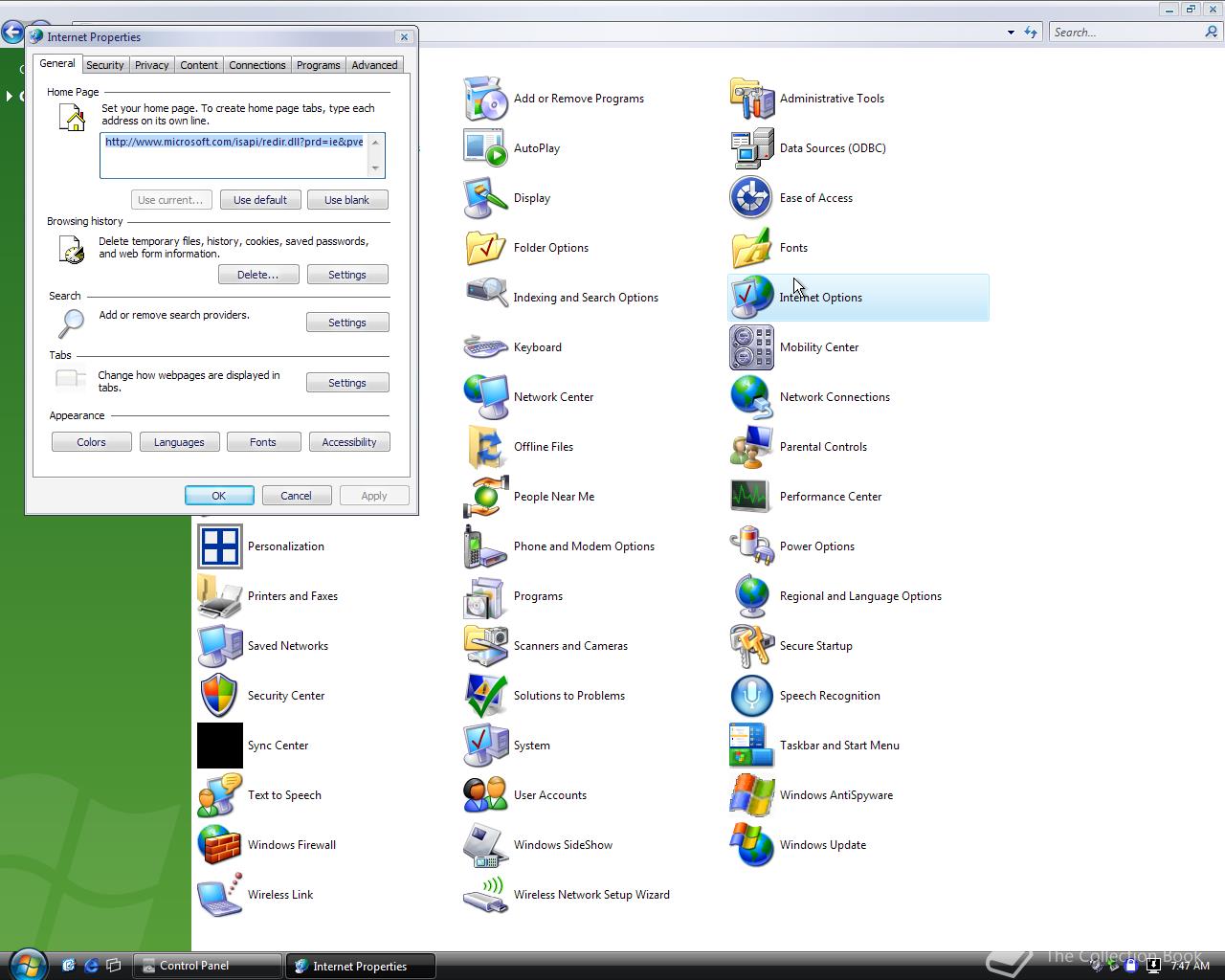This screenshot has width=1225, height=980.
Task: Open the Windows SideShow icon
Action: pyautogui.click(x=485, y=845)
